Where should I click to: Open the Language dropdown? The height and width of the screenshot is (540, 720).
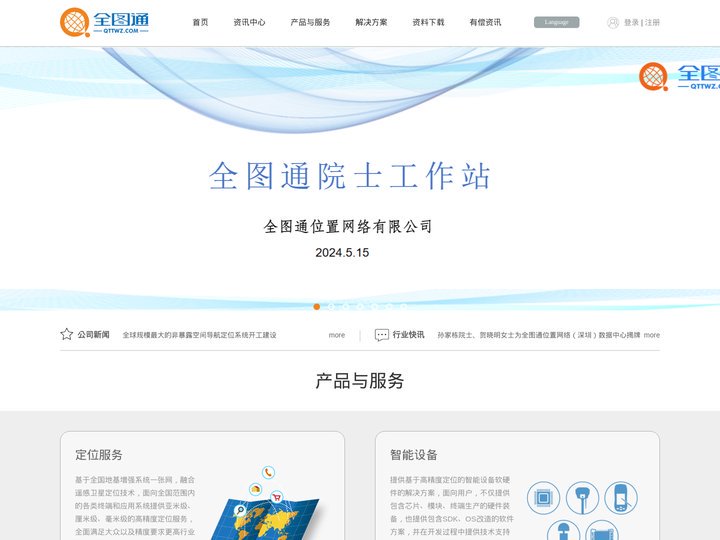tap(557, 22)
